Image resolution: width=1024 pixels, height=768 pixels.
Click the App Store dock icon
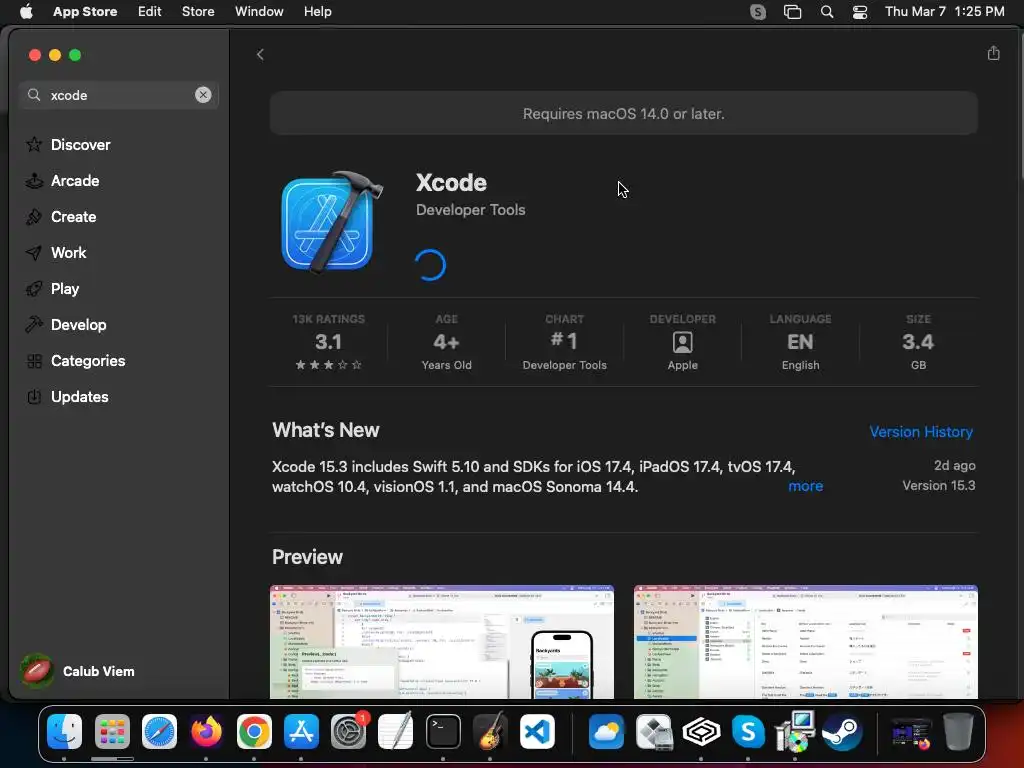301,731
